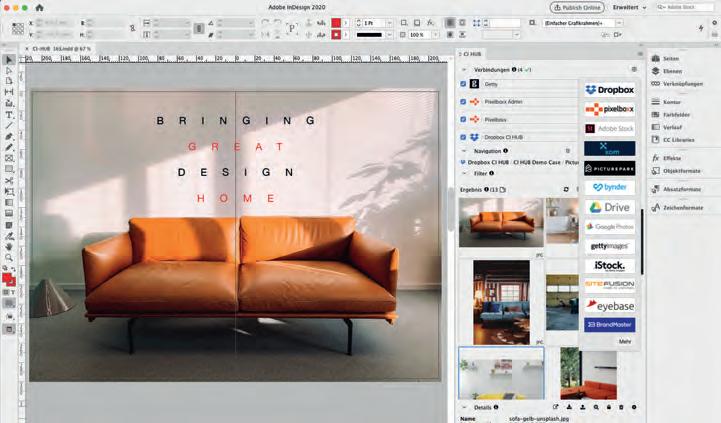The height and width of the screenshot is (423, 721).
Task: Click the reference point locator grid
Action: [x=18, y=29]
